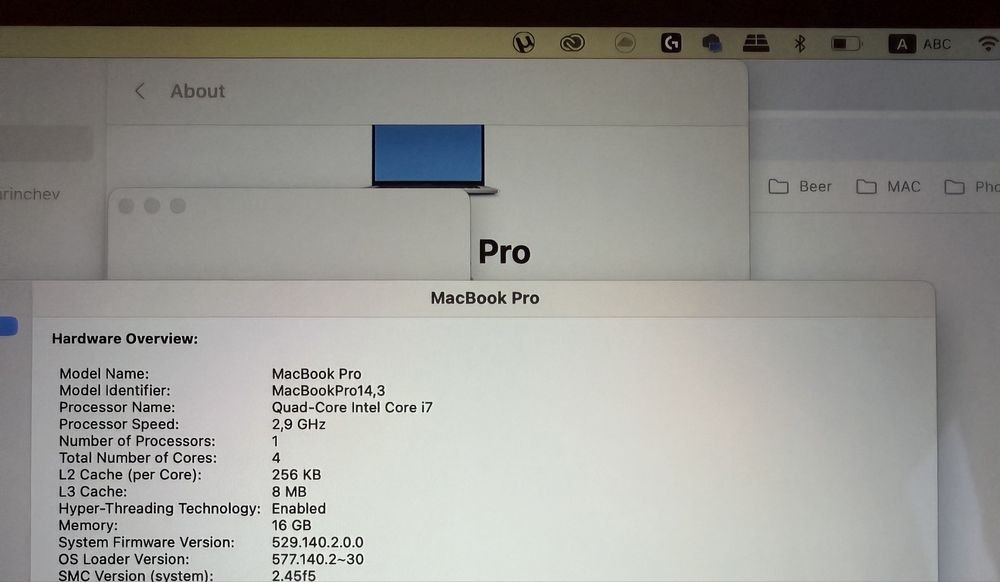Click the MacBook laptop image in About
The width and height of the screenshot is (1000, 582).
point(430,159)
